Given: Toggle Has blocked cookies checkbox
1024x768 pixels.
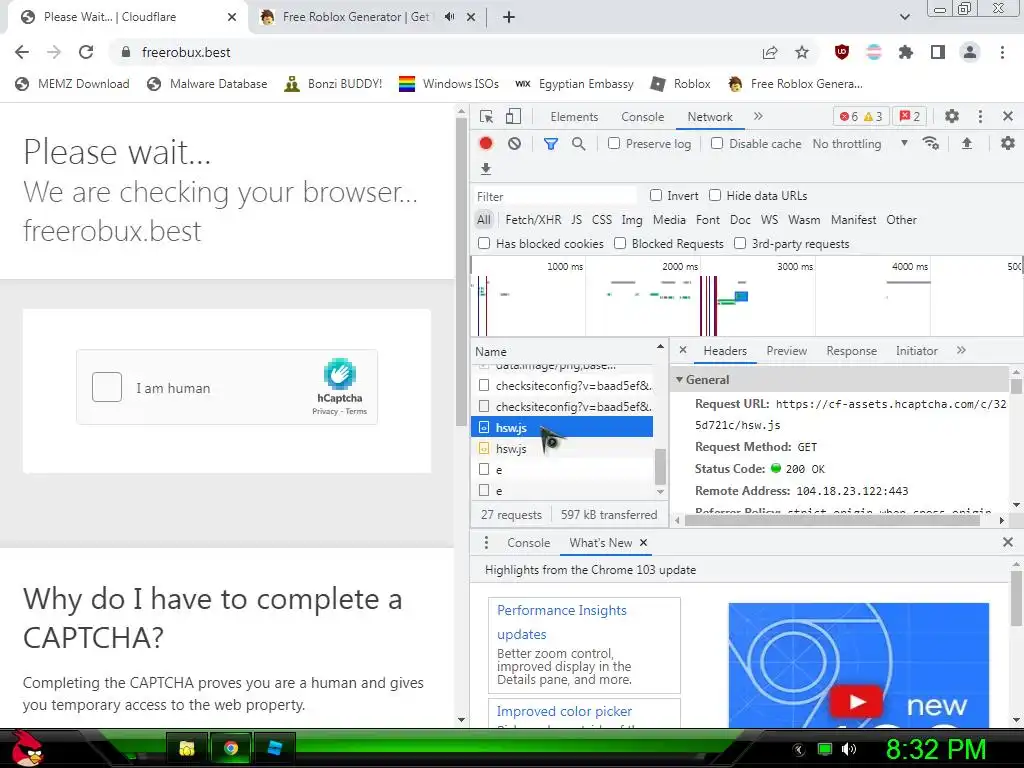Looking at the screenshot, I should tap(484, 244).
